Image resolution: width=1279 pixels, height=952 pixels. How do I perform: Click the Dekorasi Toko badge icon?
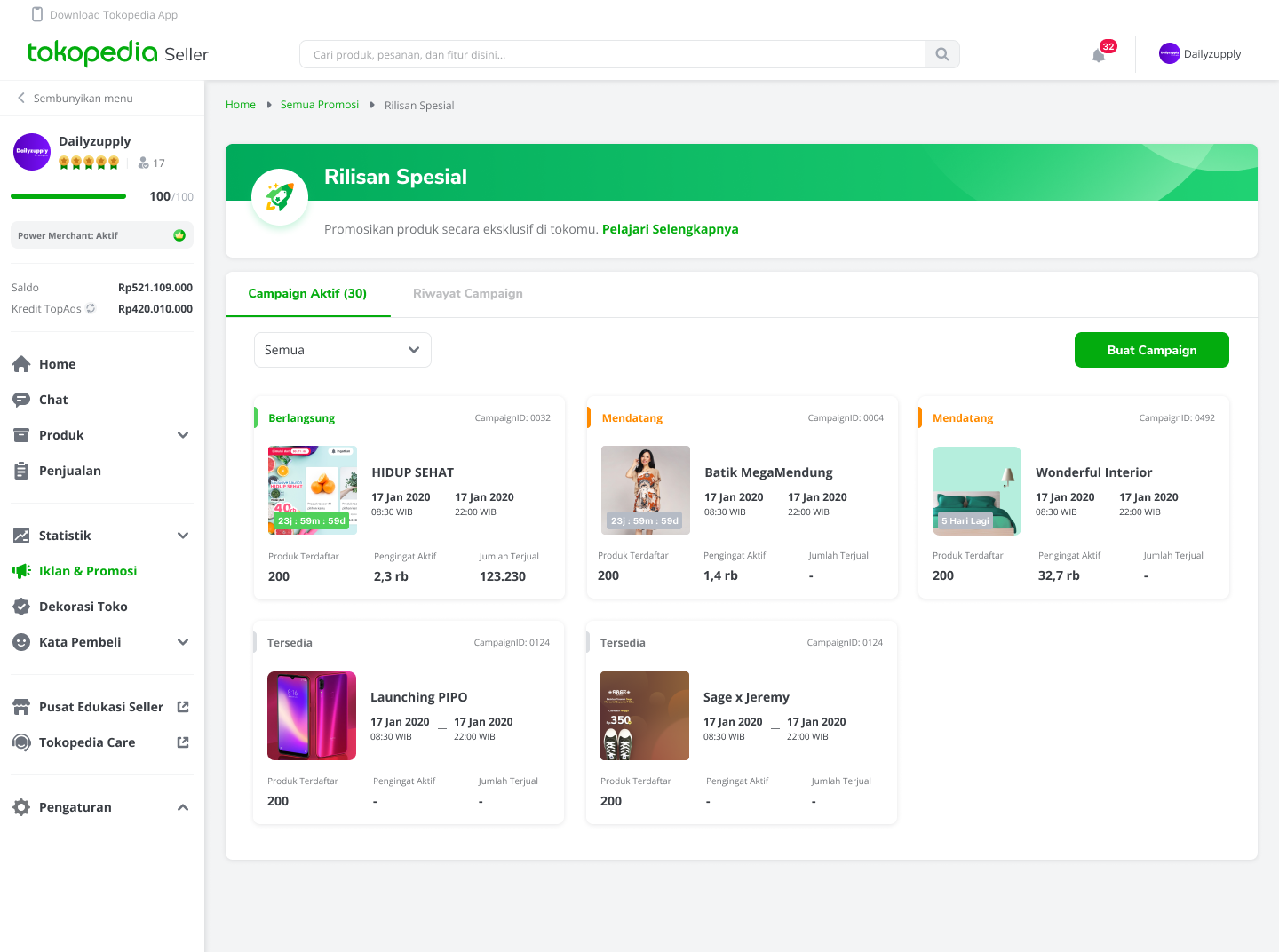(x=21, y=607)
